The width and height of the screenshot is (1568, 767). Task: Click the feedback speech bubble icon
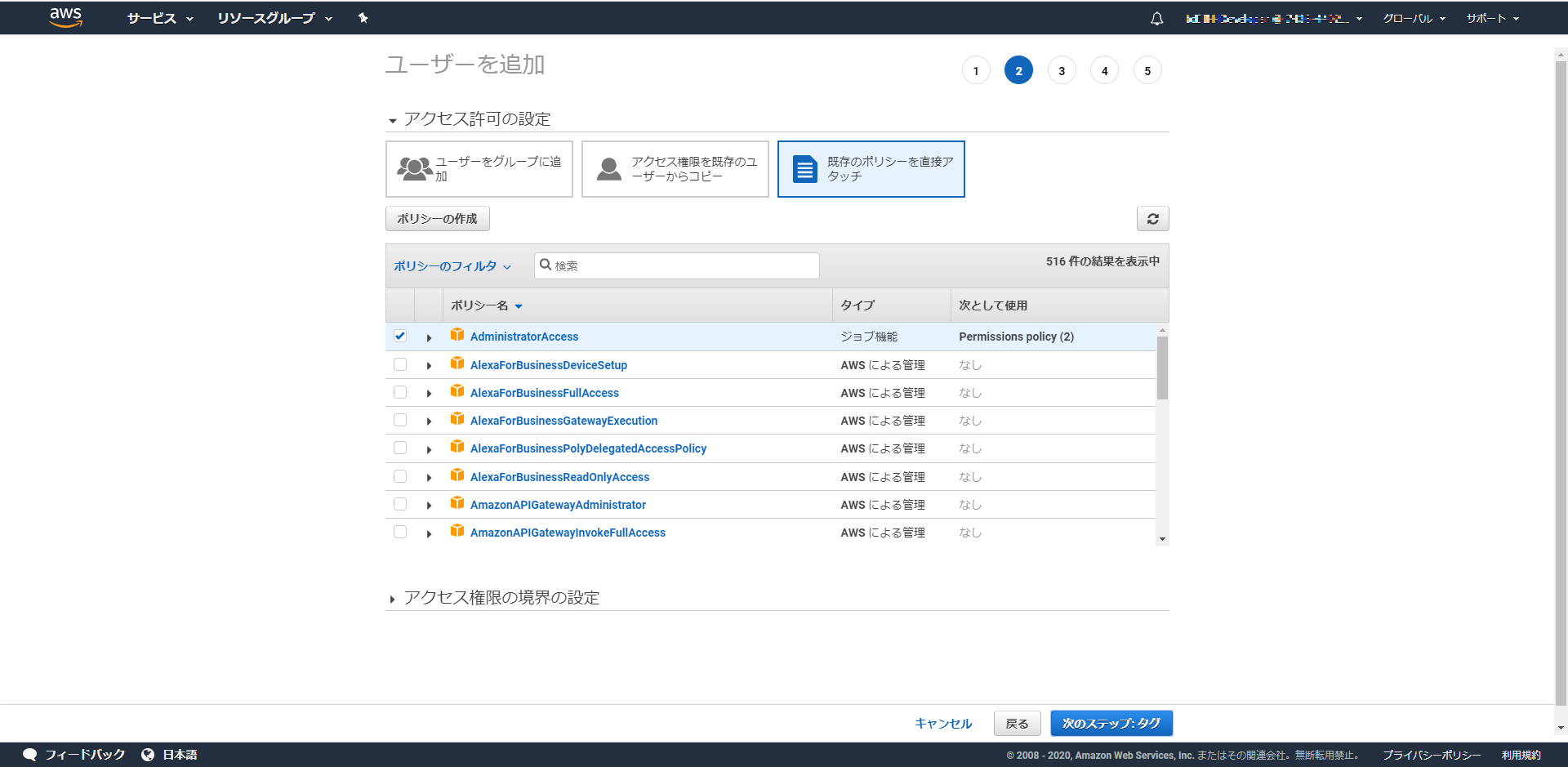[x=30, y=755]
